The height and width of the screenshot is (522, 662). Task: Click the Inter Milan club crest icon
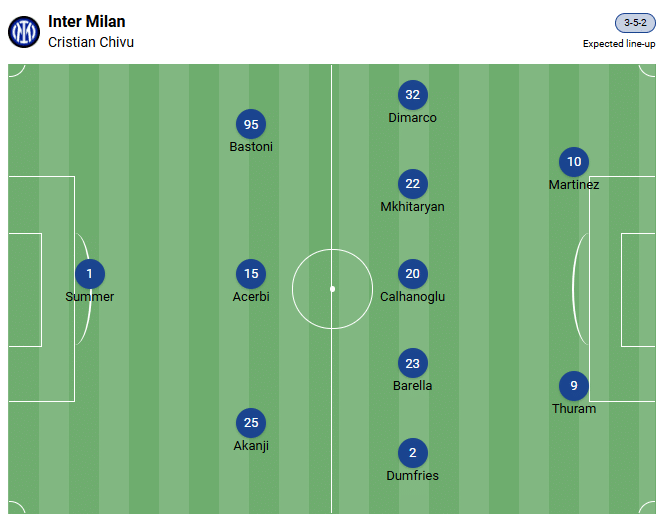pos(24,32)
